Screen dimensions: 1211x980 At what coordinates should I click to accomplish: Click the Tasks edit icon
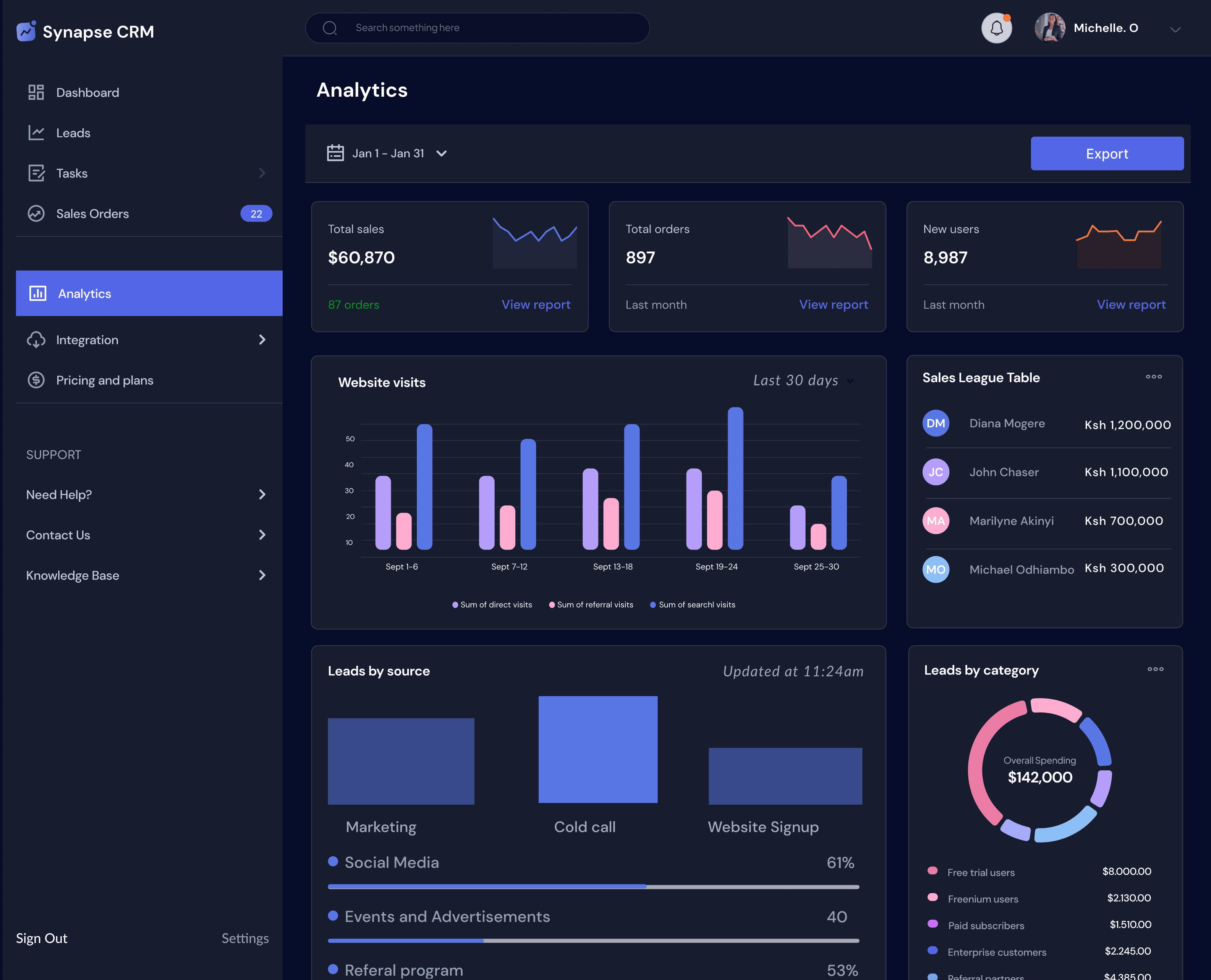(x=36, y=173)
